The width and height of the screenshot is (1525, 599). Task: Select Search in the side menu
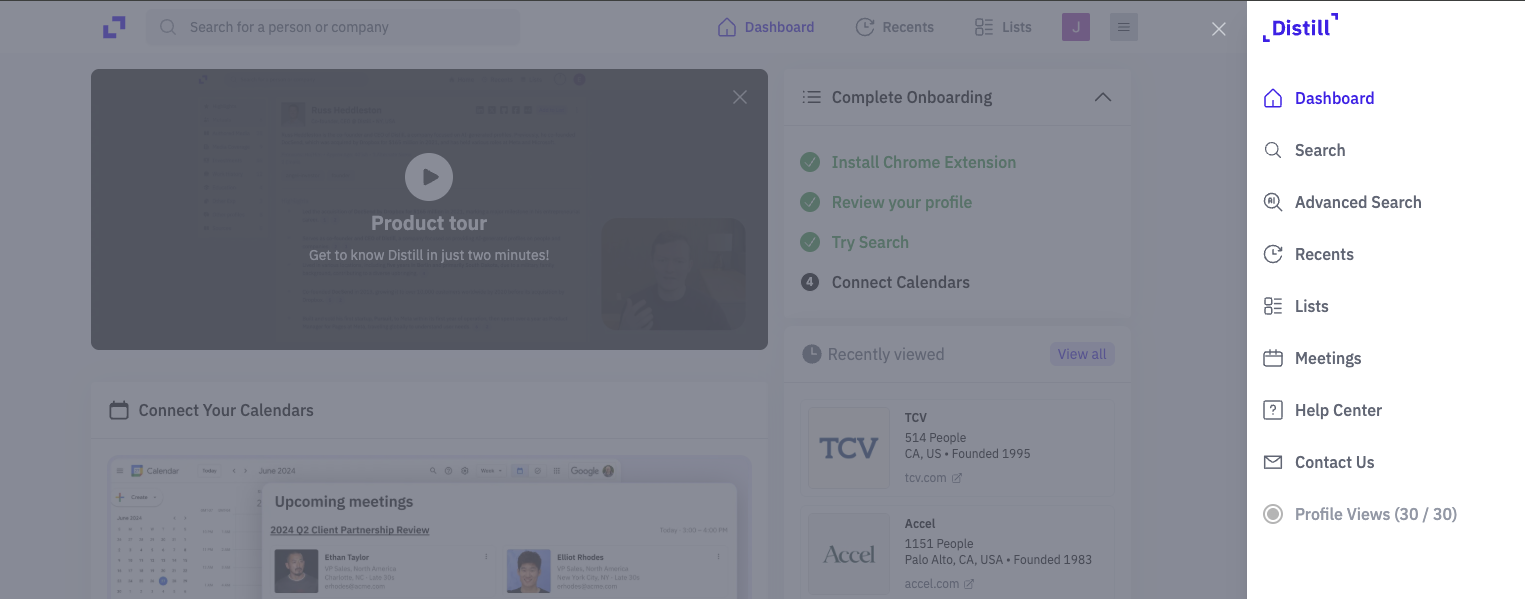(1319, 150)
